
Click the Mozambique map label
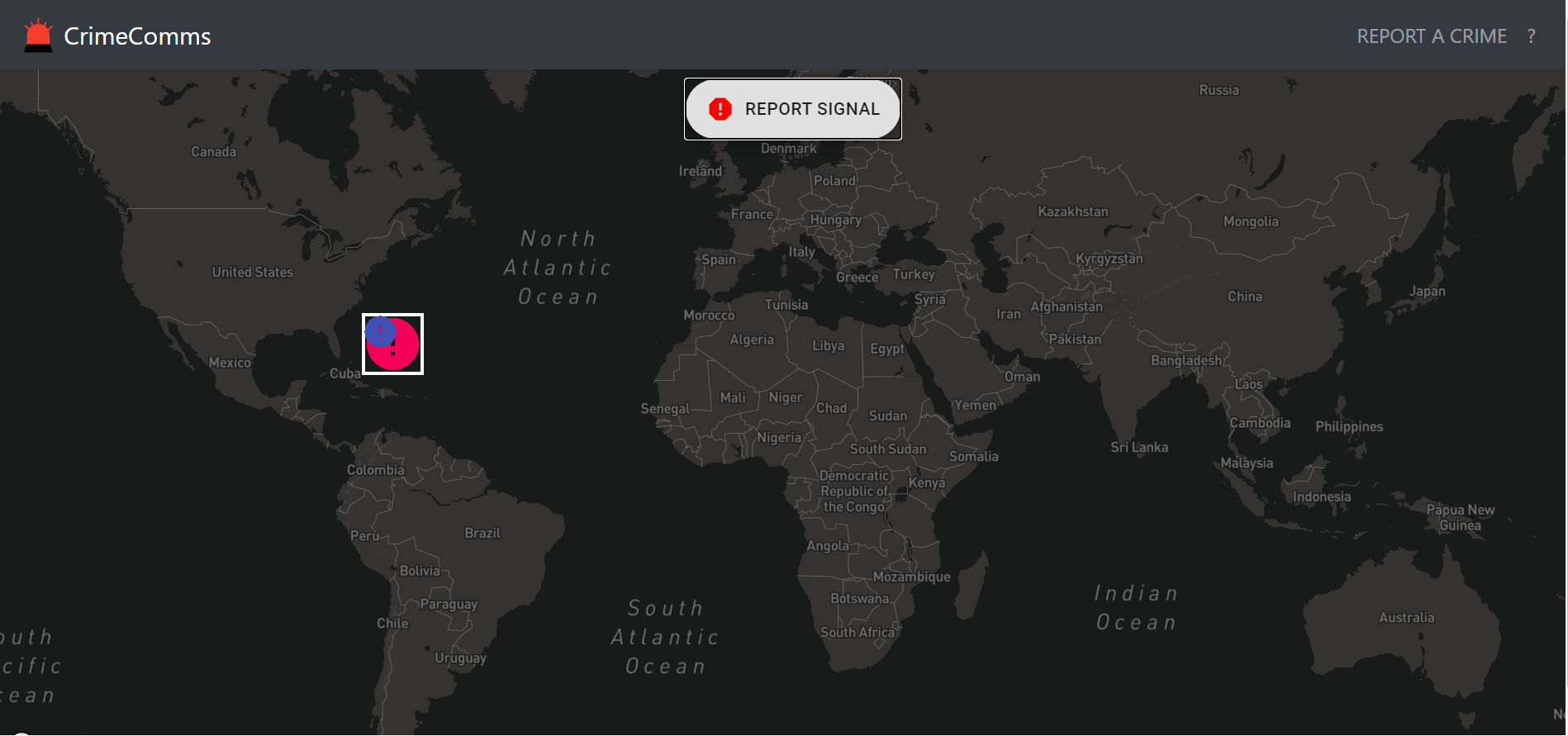[912, 577]
